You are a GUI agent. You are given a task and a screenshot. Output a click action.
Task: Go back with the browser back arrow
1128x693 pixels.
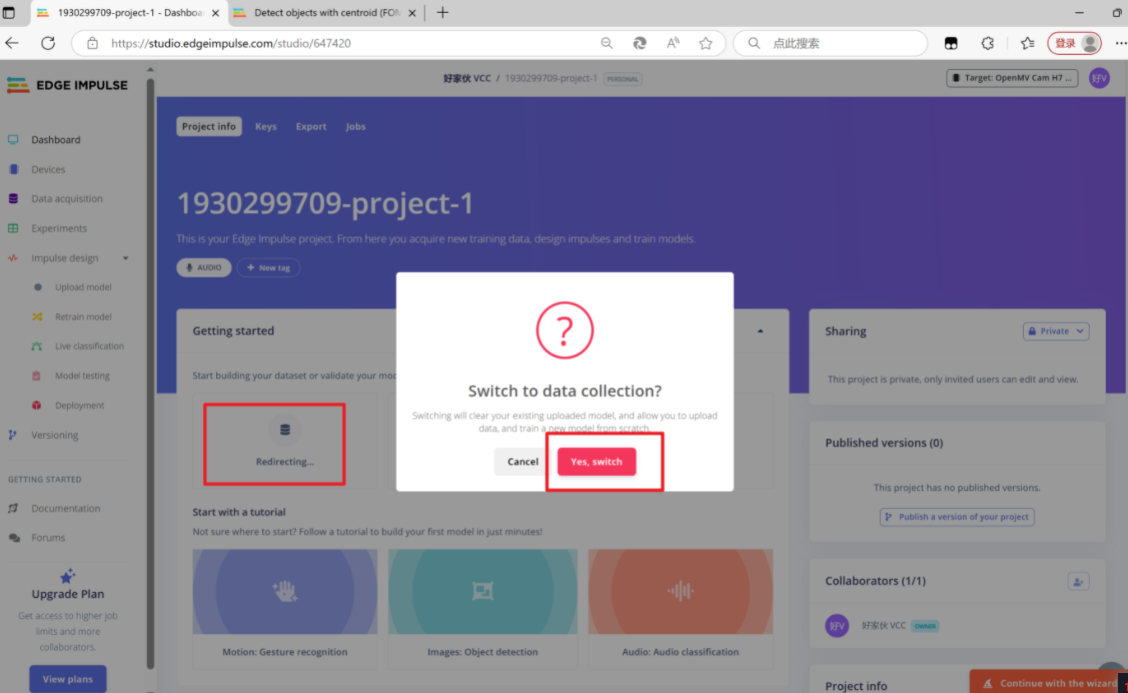tap(12, 43)
